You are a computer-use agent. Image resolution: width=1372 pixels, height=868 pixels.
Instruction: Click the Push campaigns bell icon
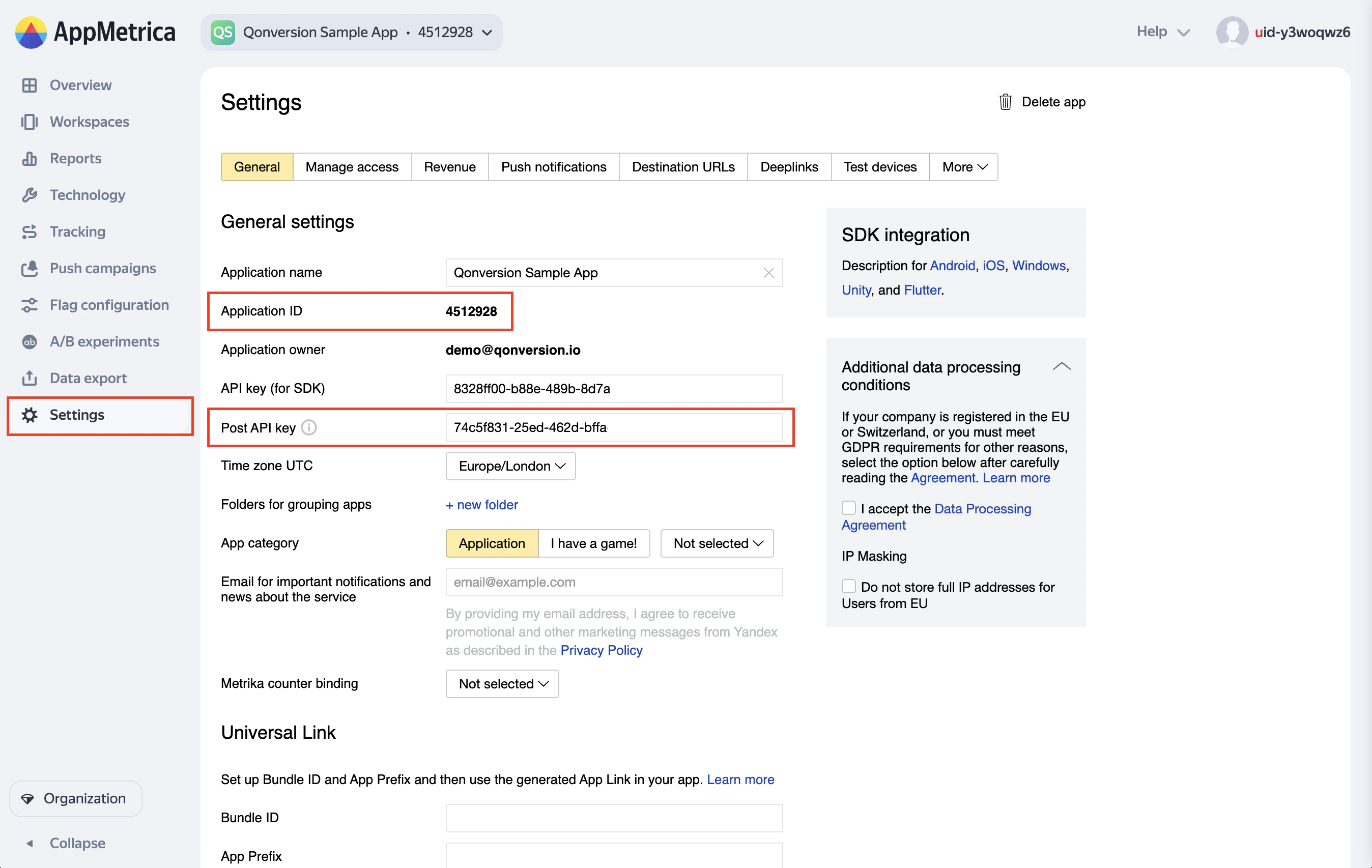29,268
